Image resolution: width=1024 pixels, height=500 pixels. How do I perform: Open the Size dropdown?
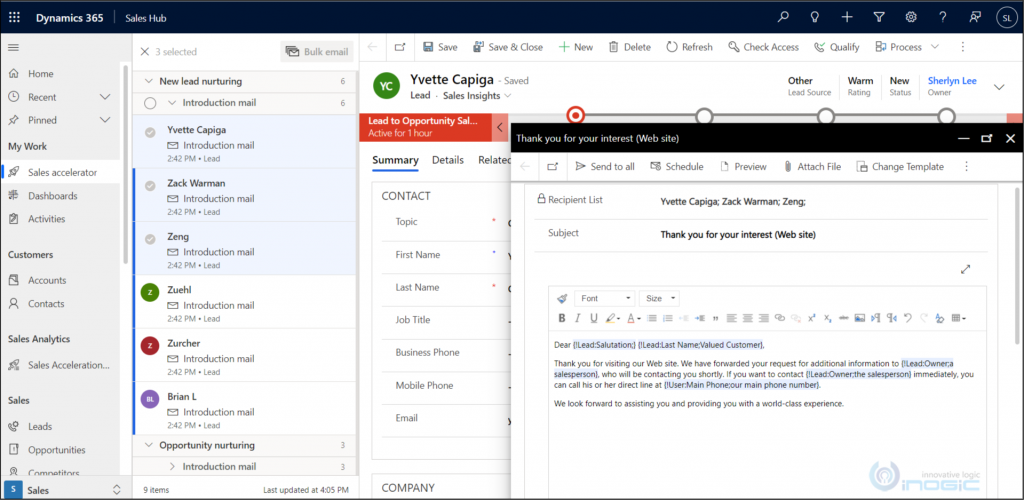click(x=659, y=298)
